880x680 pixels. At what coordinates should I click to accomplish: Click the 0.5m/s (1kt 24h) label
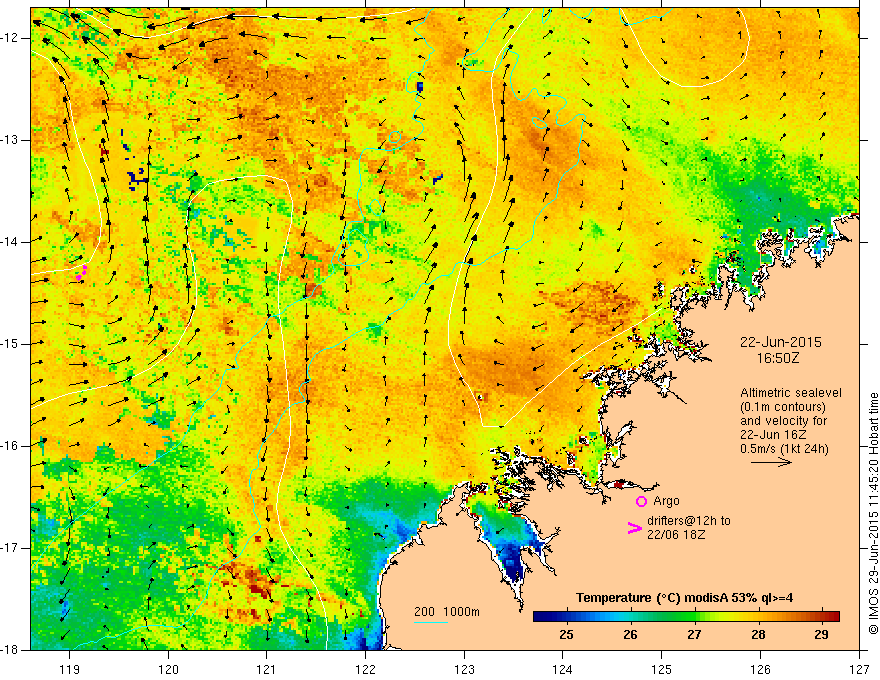[784, 449]
